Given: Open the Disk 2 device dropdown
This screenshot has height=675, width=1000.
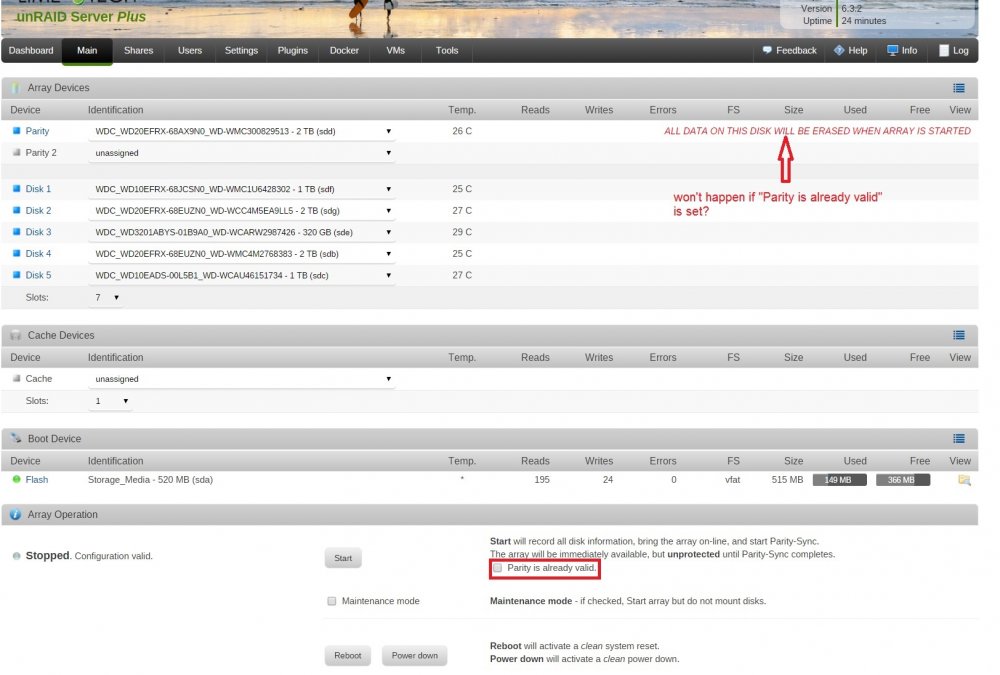Looking at the screenshot, I should click(x=242, y=211).
